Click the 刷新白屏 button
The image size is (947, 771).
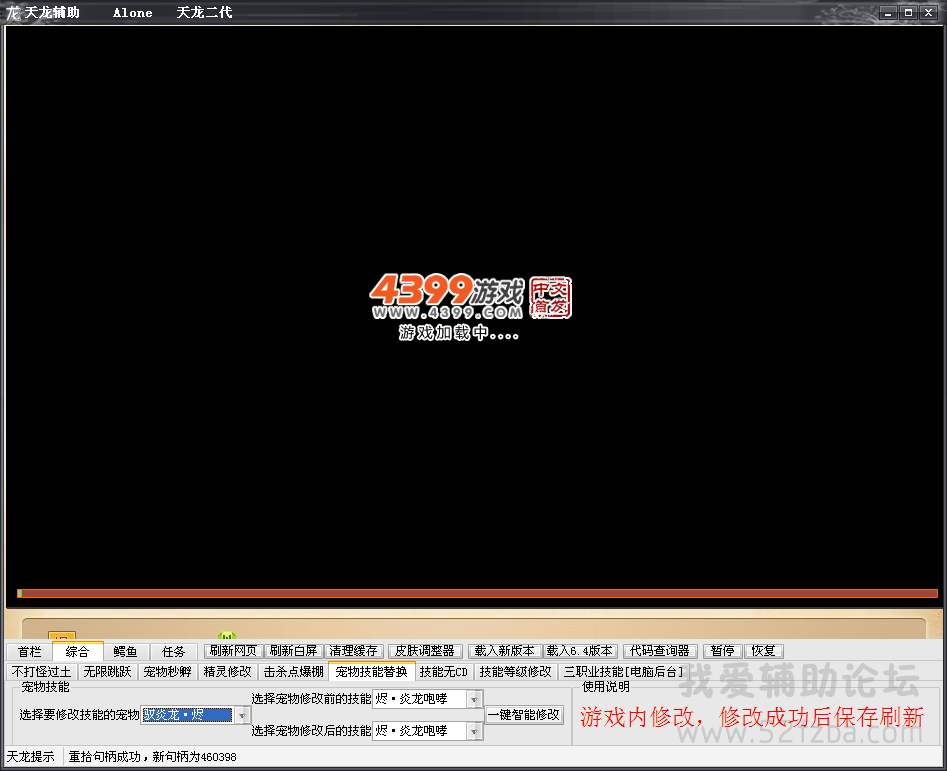pyautogui.click(x=294, y=651)
